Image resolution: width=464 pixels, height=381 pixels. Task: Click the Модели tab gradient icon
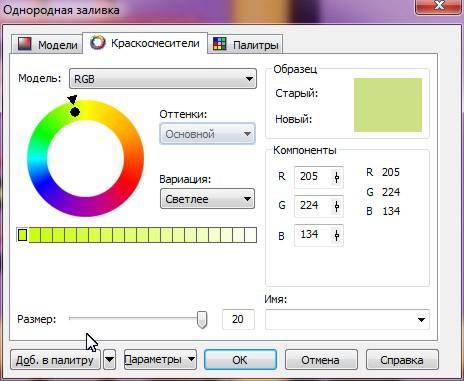[x=24, y=44]
